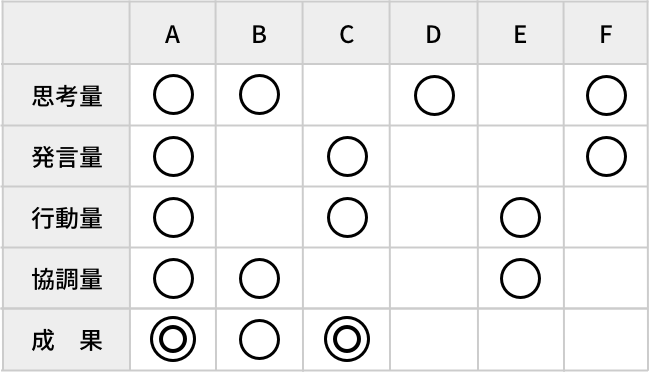Click the double circle in 成果 row, column A
The width and height of the screenshot is (649, 372).
(x=173, y=339)
